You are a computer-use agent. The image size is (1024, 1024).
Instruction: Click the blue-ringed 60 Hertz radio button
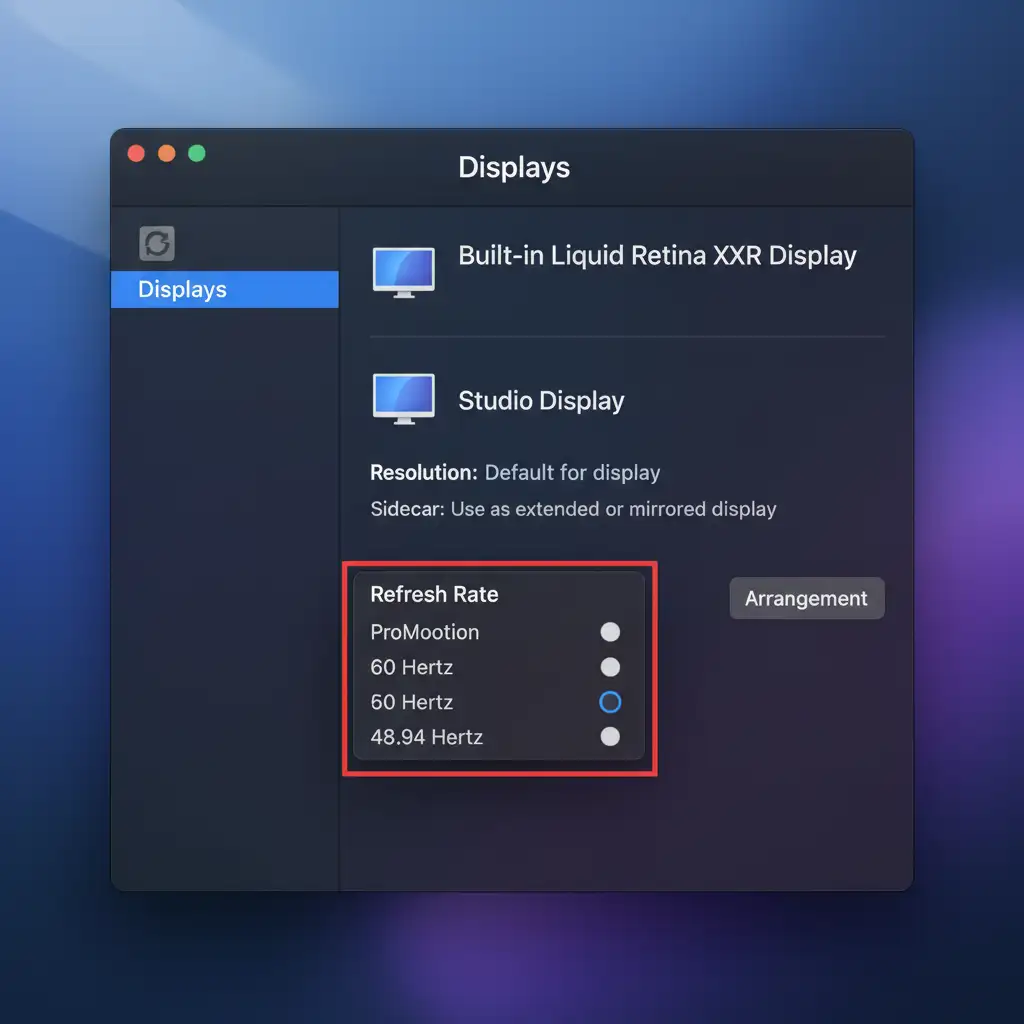609,702
